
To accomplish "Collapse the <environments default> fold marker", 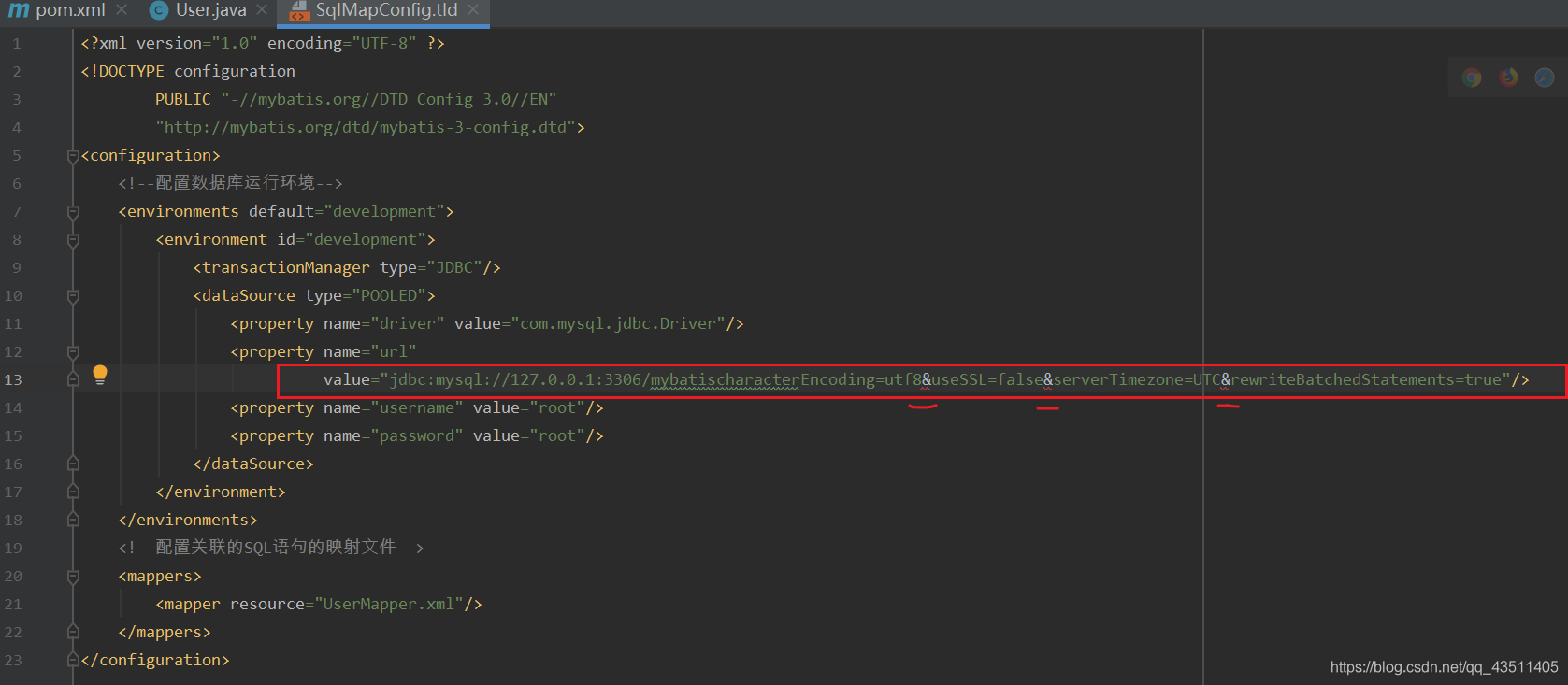I will click(73, 212).
